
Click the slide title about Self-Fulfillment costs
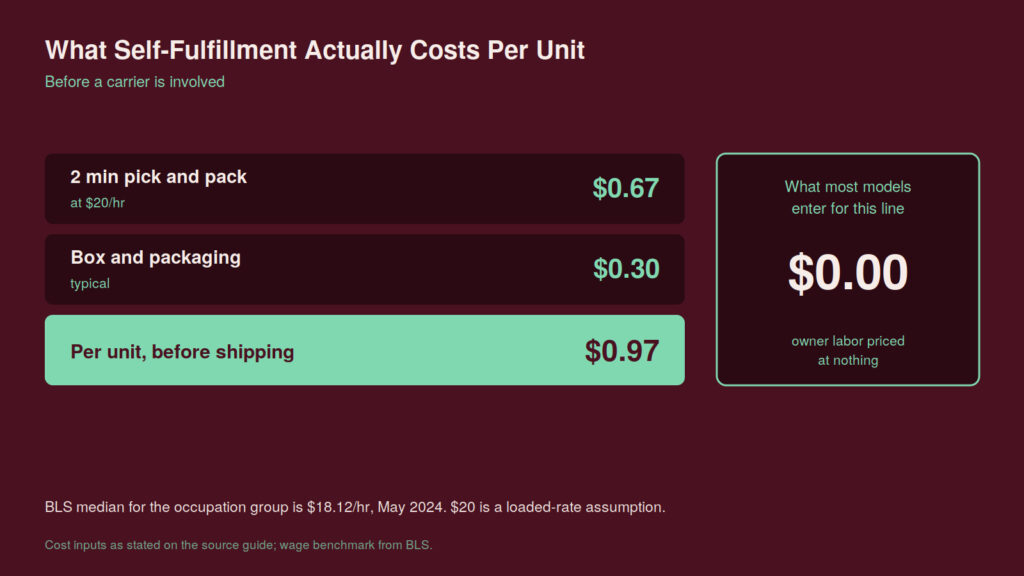click(x=314, y=50)
